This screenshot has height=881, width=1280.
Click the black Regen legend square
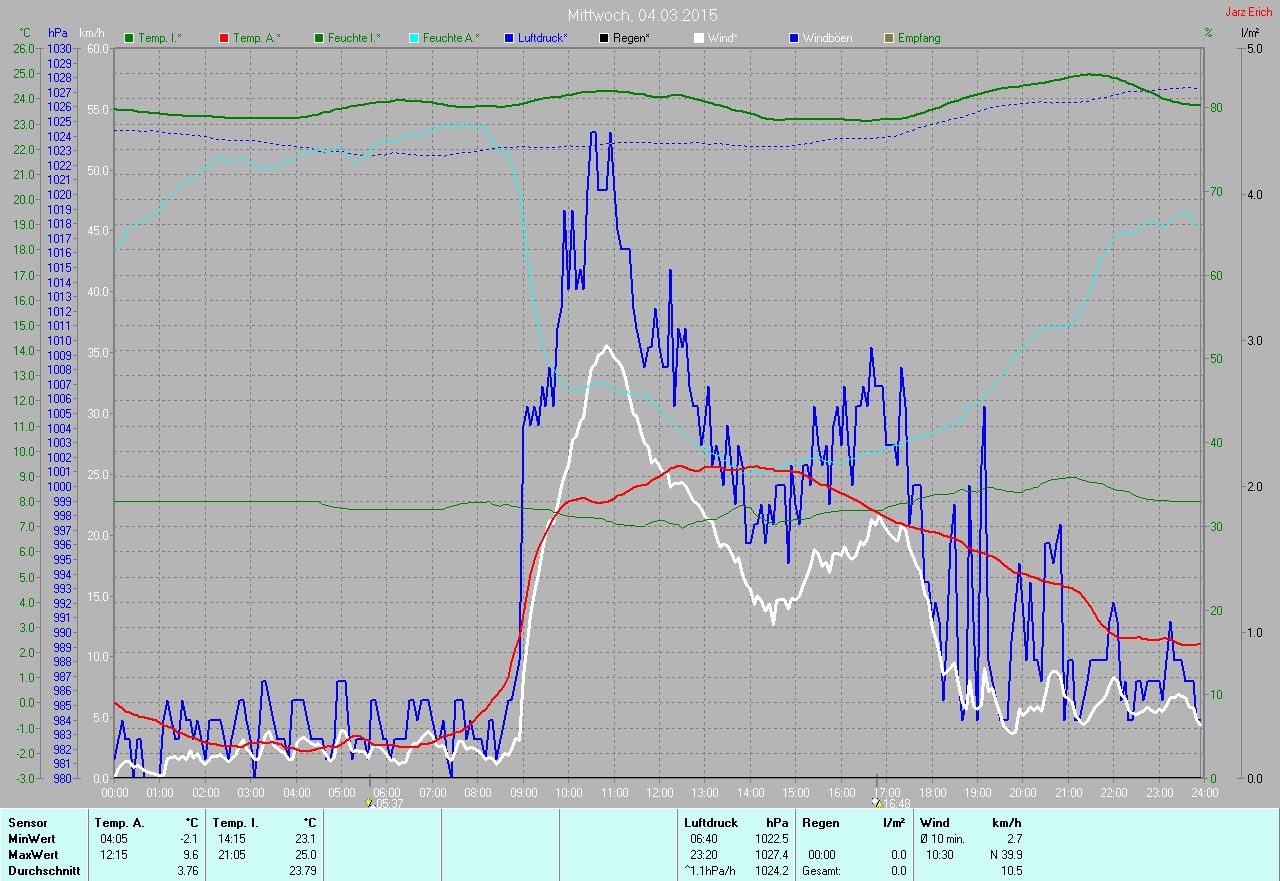604,38
